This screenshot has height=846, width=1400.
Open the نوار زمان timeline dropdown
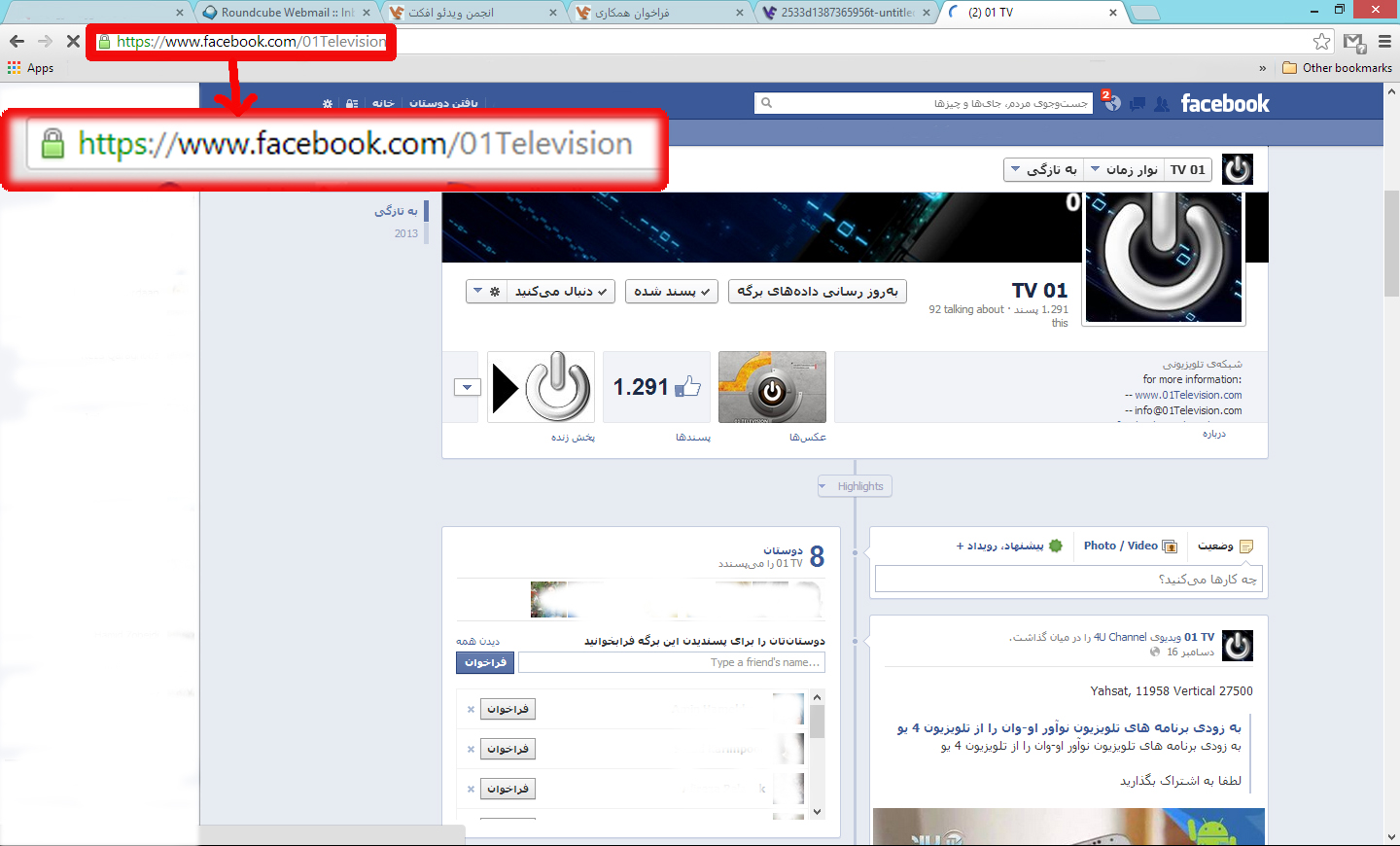point(1123,169)
